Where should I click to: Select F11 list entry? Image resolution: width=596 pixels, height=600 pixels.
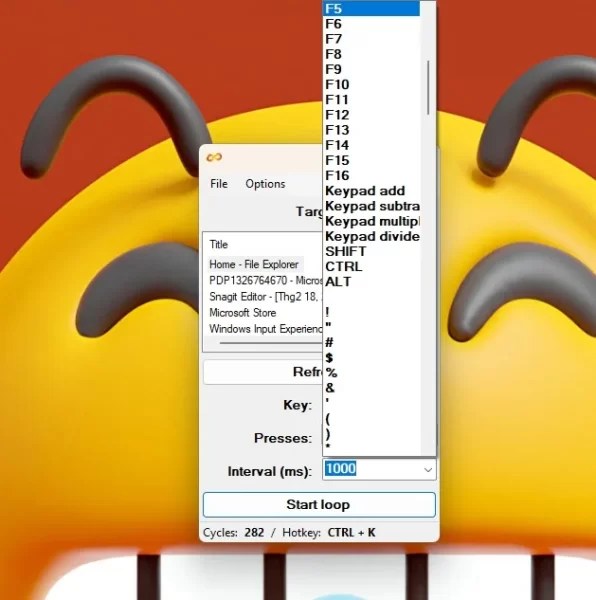coord(371,99)
